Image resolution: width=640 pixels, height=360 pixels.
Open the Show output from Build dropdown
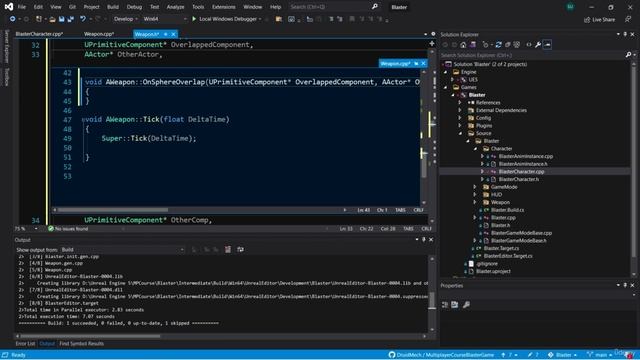click(122, 249)
